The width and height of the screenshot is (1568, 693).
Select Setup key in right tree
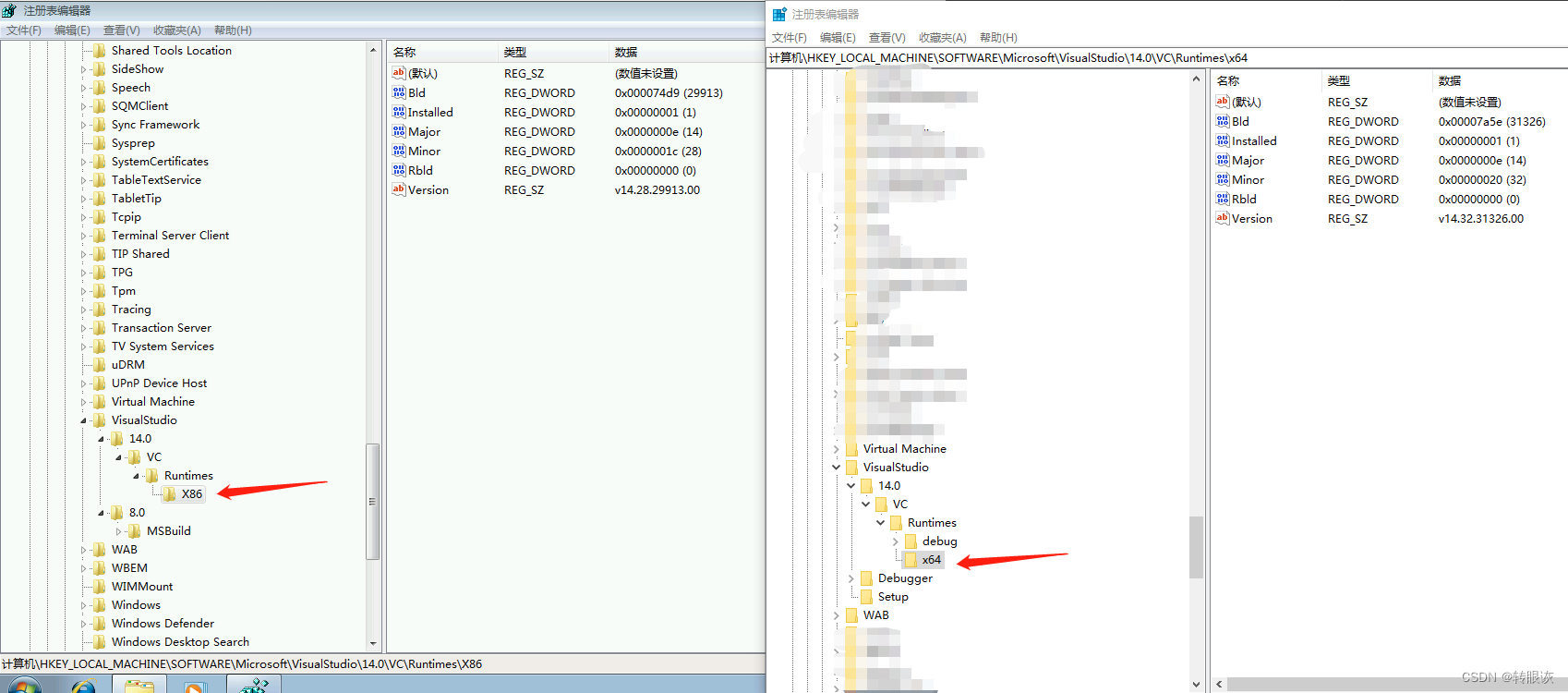point(893,597)
